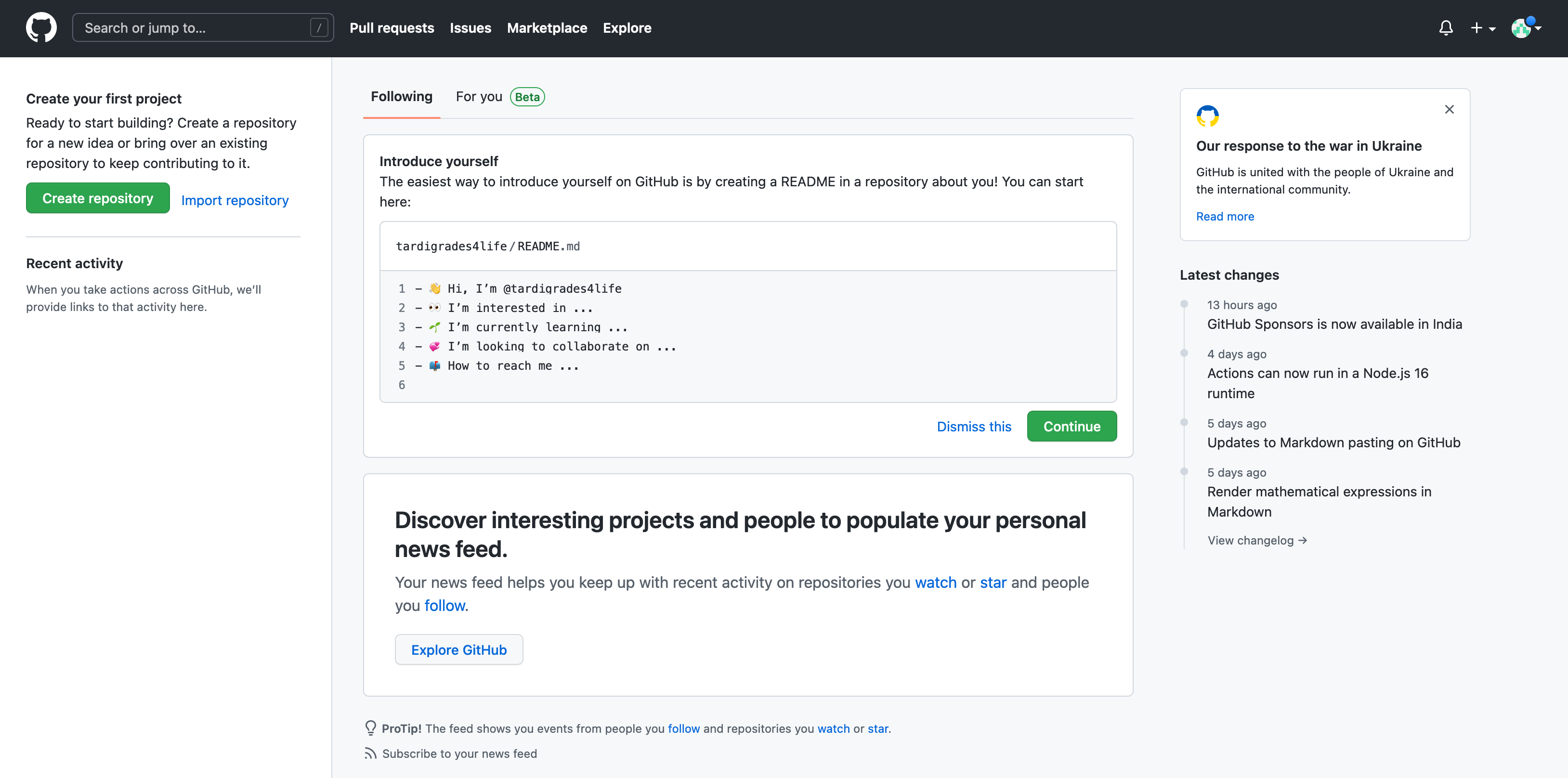Open the Import repository link
The height and width of the screenshot is (778, 1568).
pyautogui.click(x=235, y=200)
